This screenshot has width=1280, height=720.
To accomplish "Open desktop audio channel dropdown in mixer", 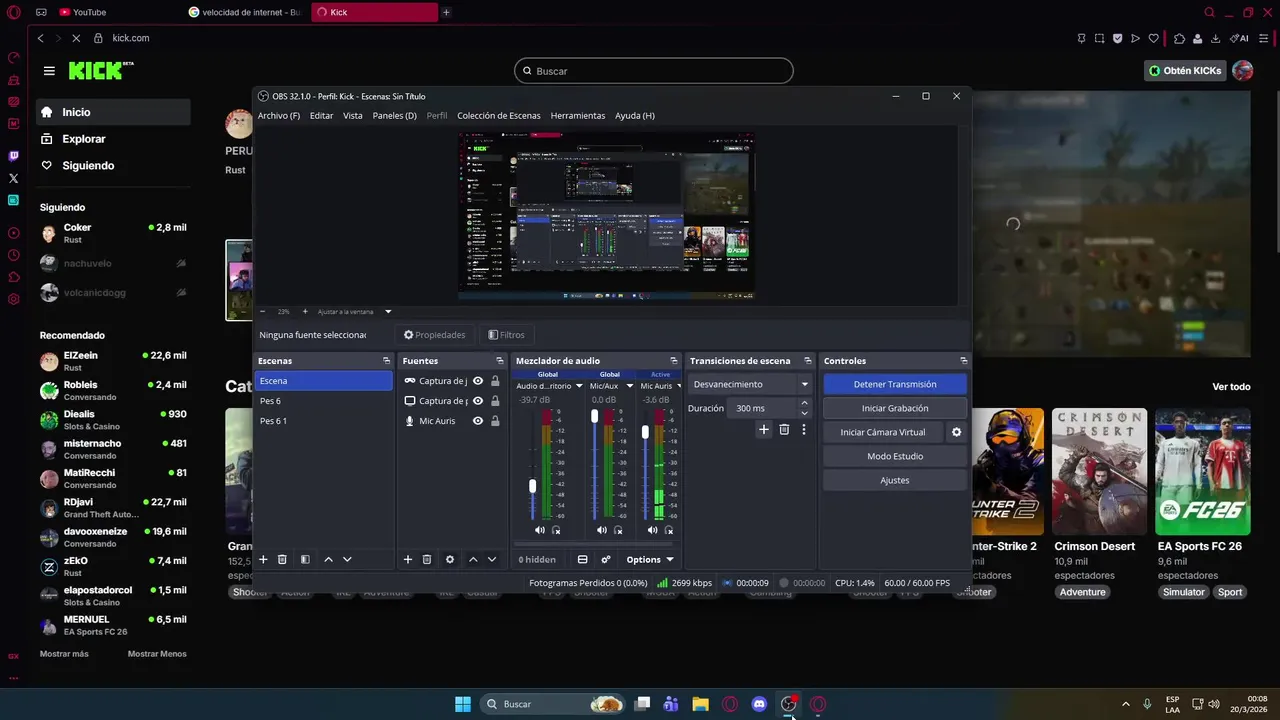I will coord(579,386).
